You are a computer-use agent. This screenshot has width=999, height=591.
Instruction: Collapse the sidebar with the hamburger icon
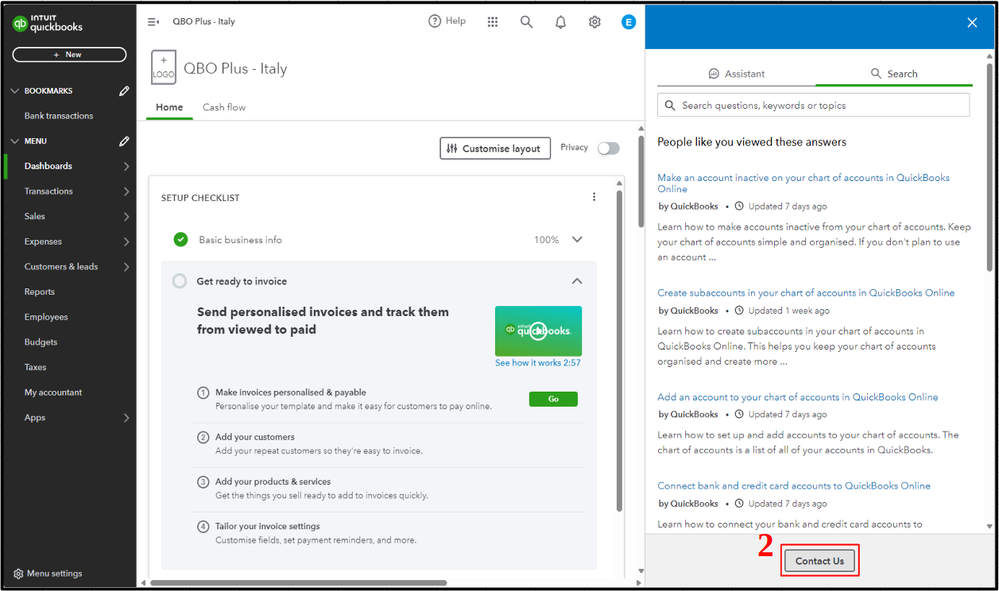(153, 22)
